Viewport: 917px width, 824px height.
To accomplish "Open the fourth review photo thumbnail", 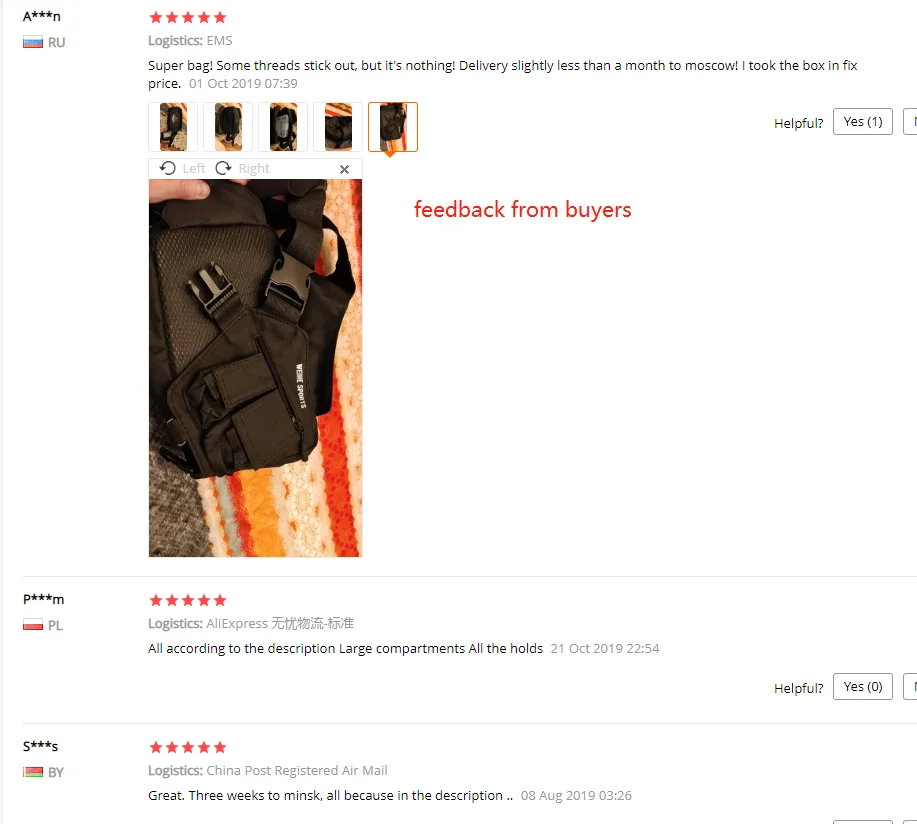I will [x=338, y=127].
